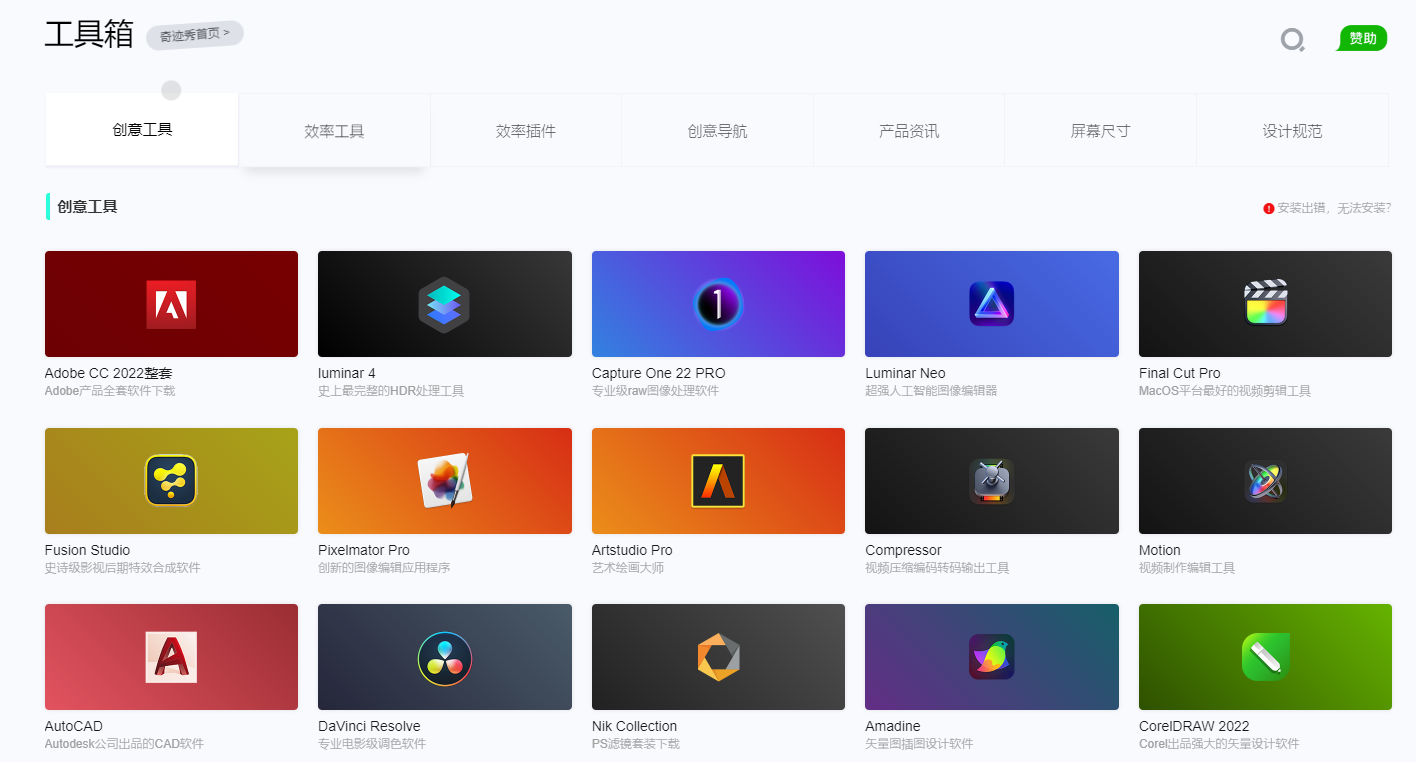Click description 矢量图插图设计软件
This screenshot has height=762, width=1416.
[919, 744]
